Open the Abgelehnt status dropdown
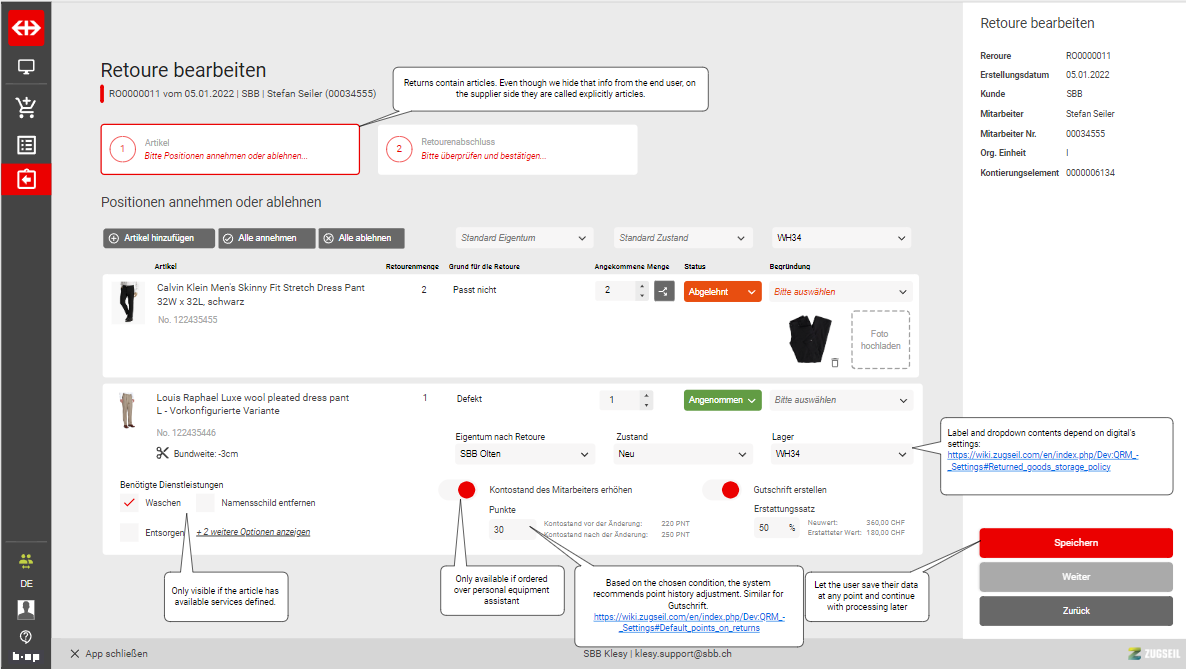 coord(723,291)
